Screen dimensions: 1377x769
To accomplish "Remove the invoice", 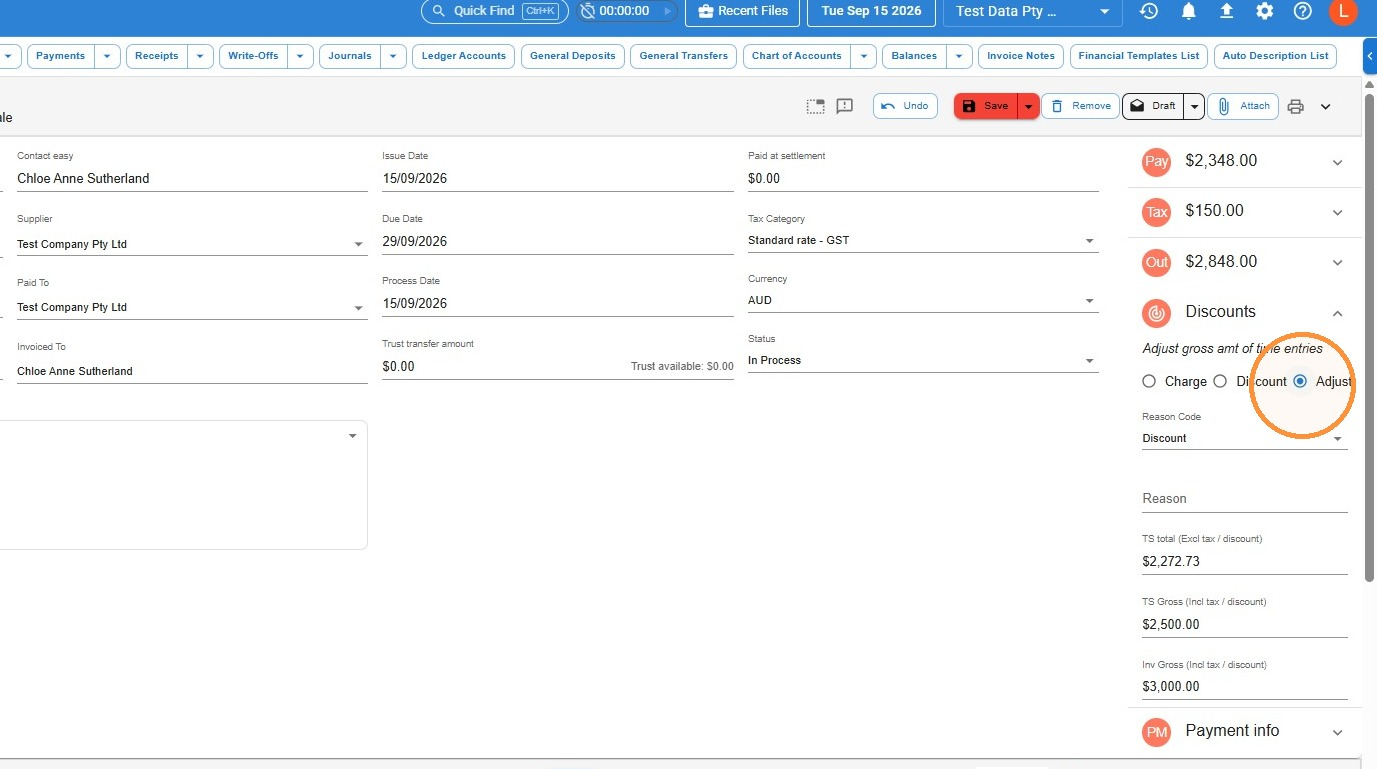I will point(1080,106).
